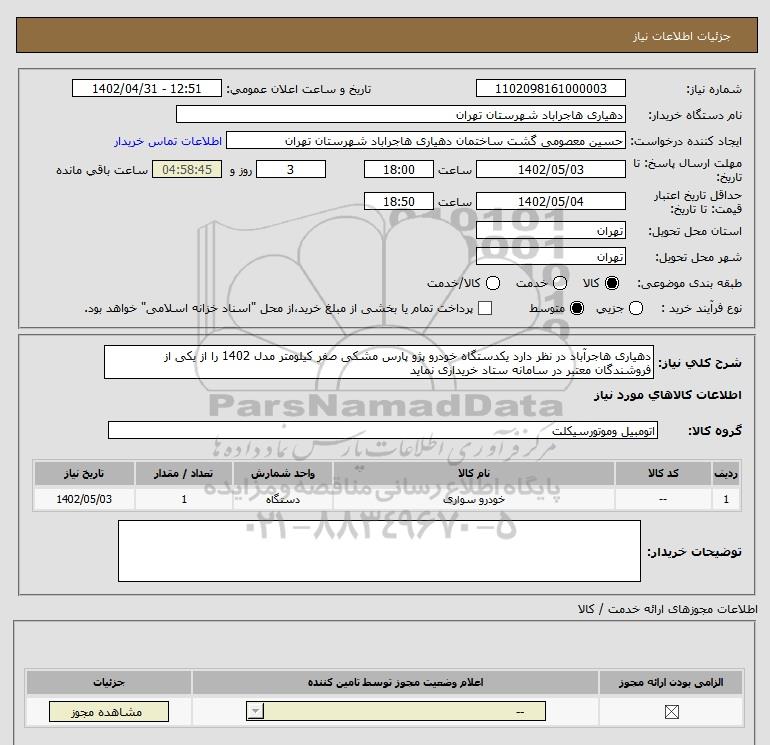
Task: Click the گروه کالا field اتومبیل وموتورسیکلت
Action: point(383,431)
